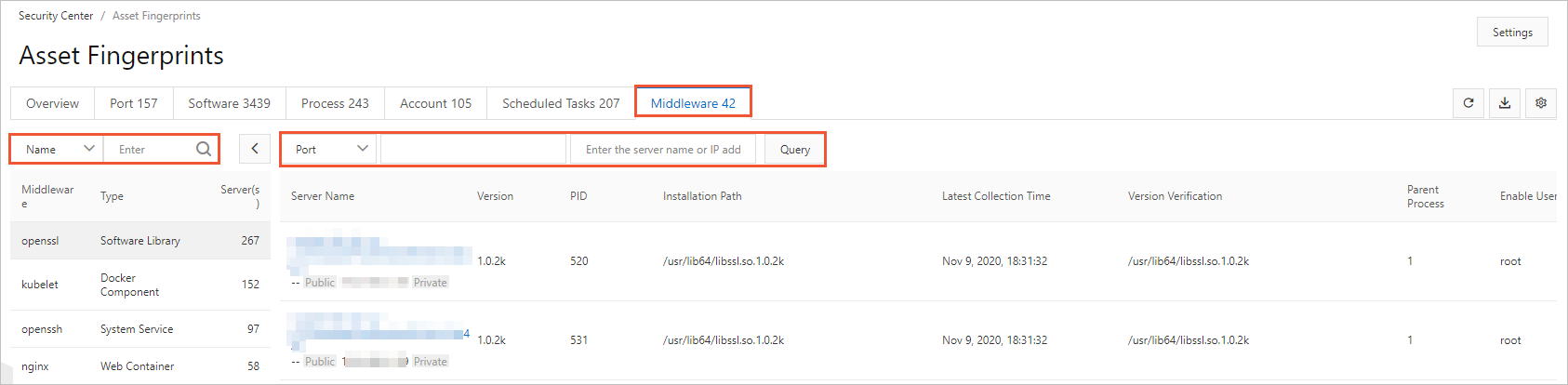Select the openssh middleware row
The width and height of the screenshot is (1568, 385).
[x=140, y=329]
